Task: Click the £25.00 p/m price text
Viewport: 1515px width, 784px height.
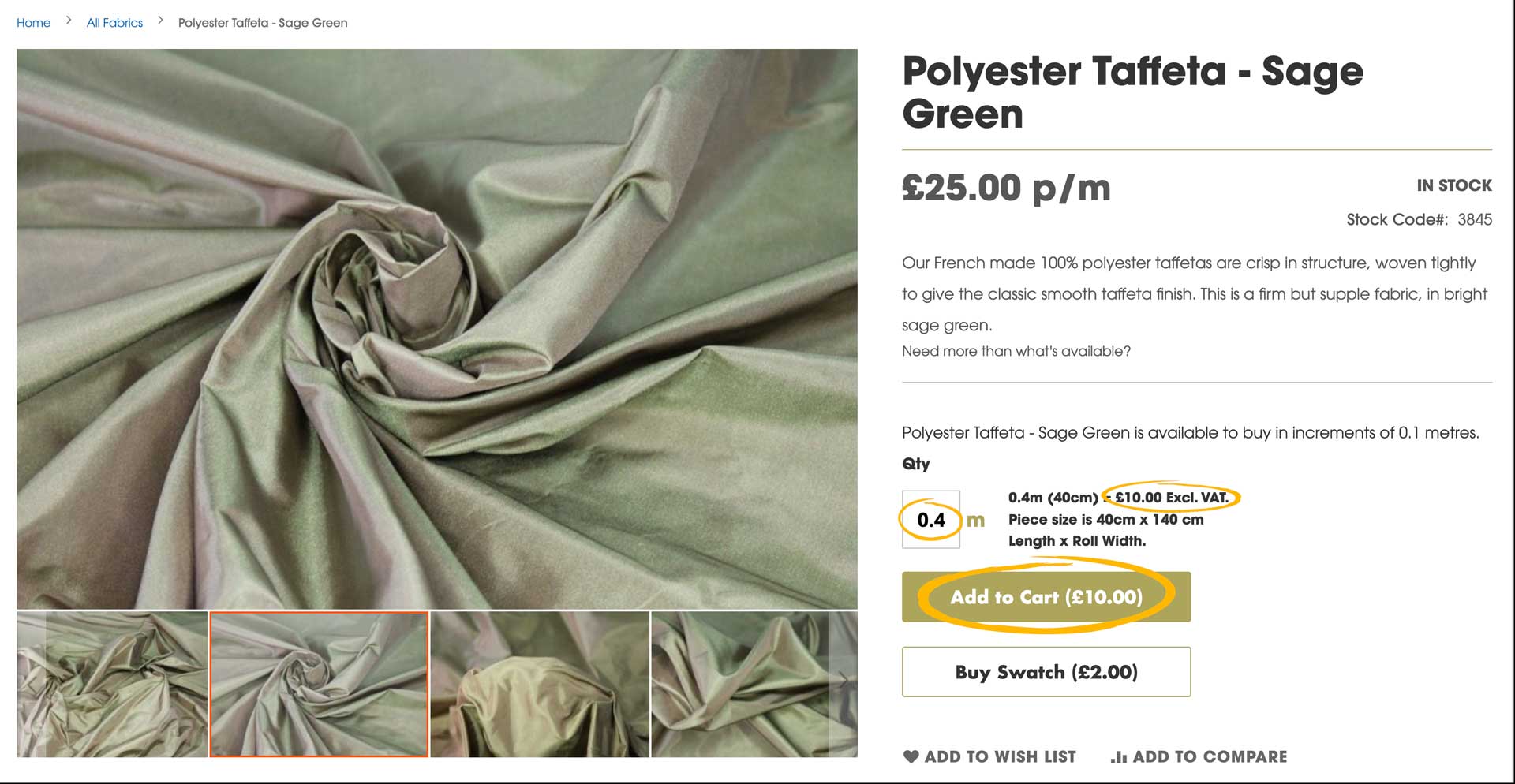Action: coord(1006,188)
